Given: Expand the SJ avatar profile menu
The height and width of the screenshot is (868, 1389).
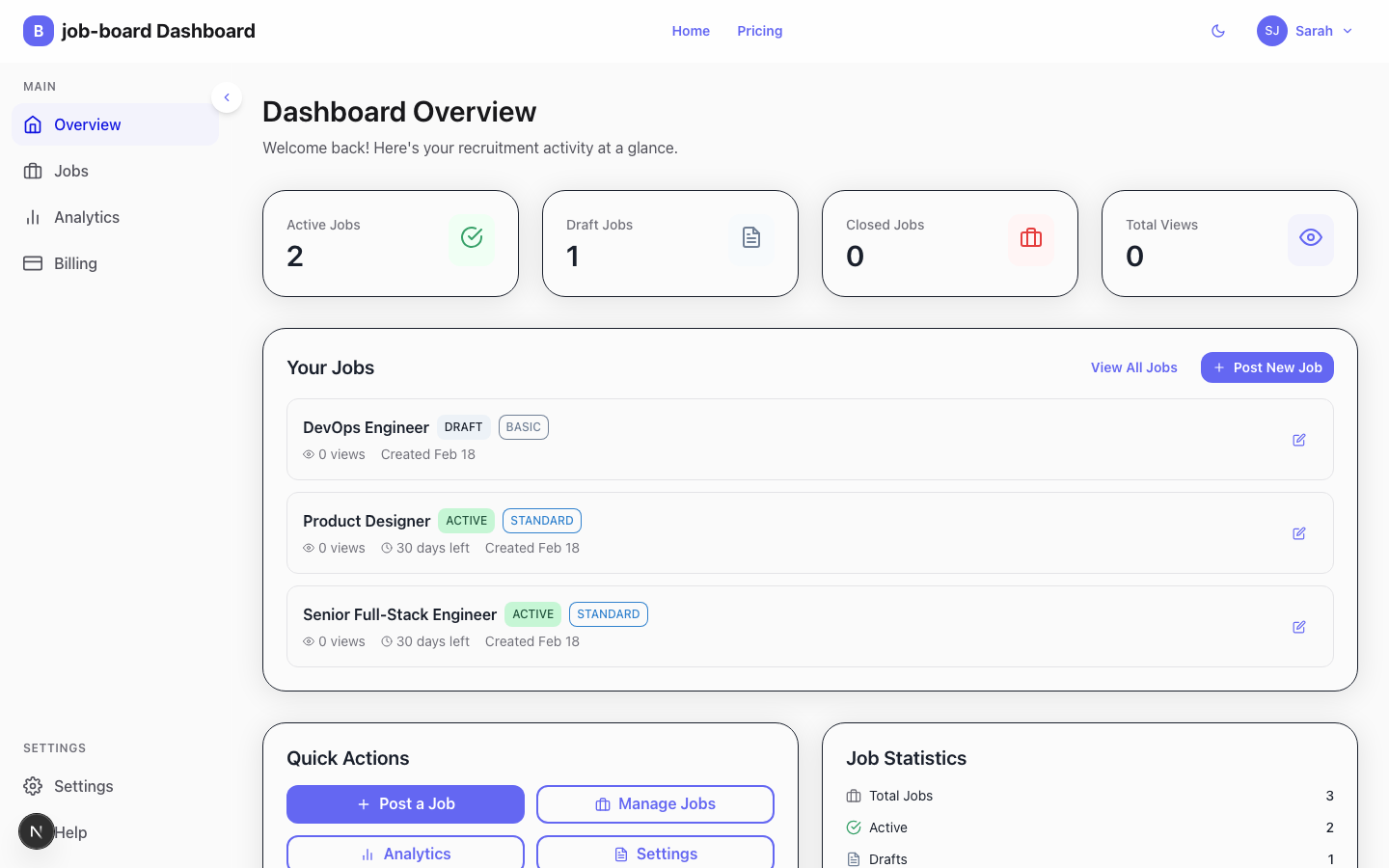Looking at the screenshot, I should 1271,31.
